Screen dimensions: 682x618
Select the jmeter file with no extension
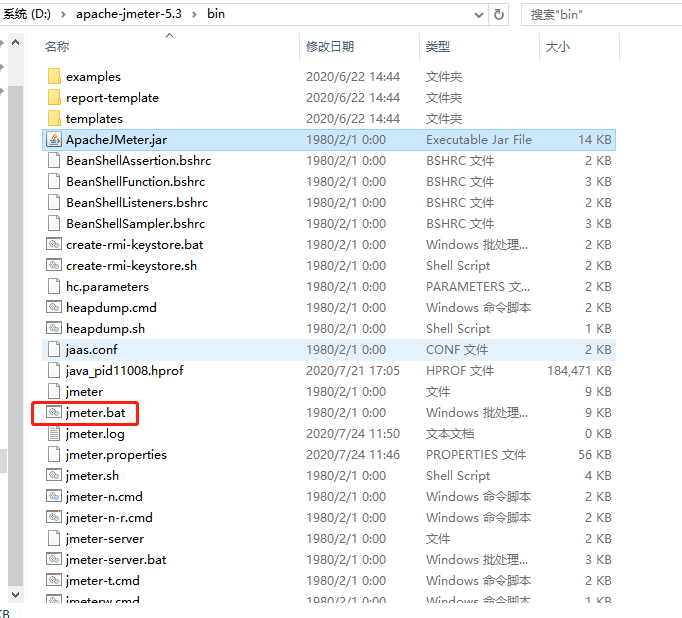[84, 392]
